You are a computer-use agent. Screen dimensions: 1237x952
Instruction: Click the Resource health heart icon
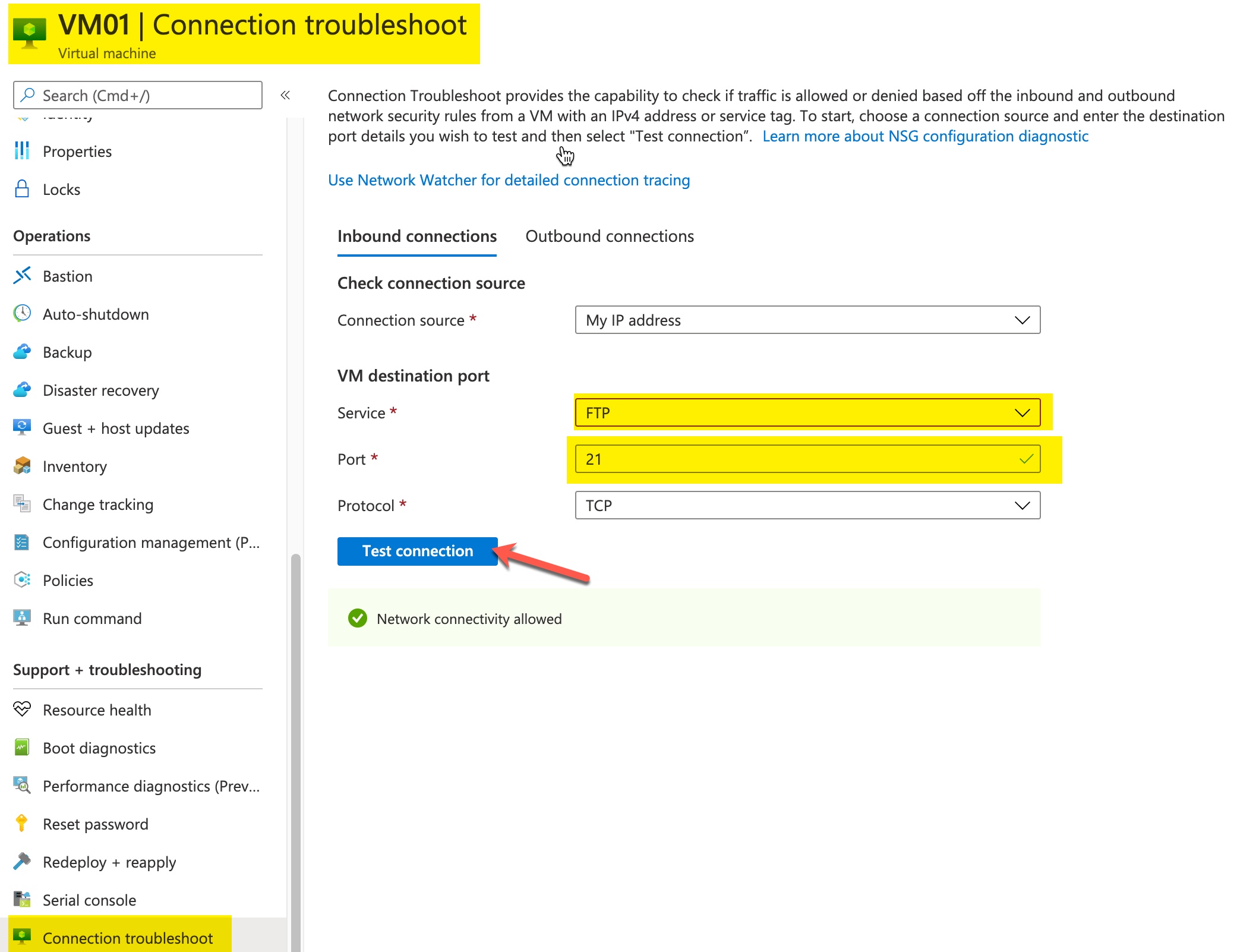22,709
